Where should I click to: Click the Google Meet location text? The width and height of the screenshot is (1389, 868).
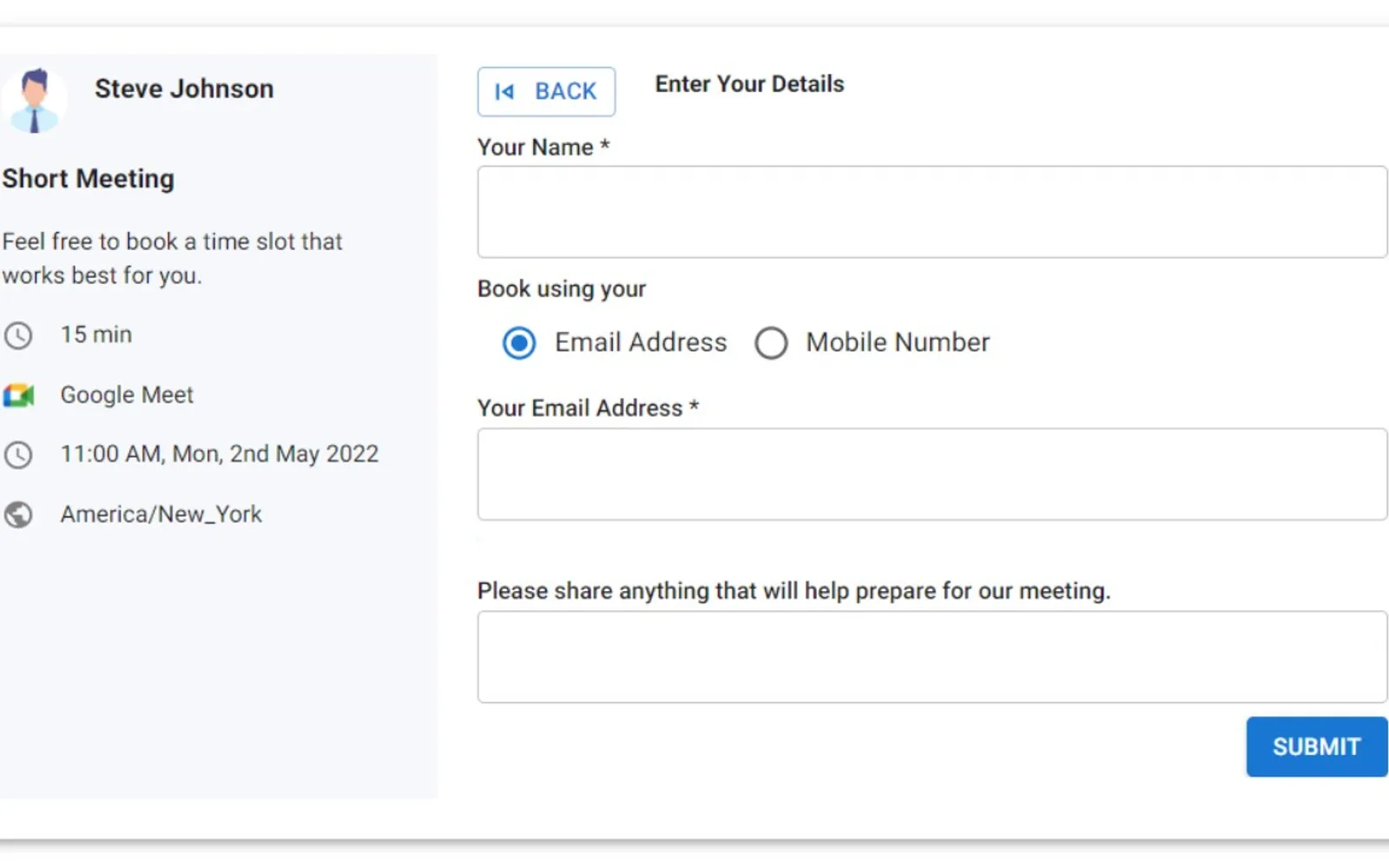pos(127,395)
